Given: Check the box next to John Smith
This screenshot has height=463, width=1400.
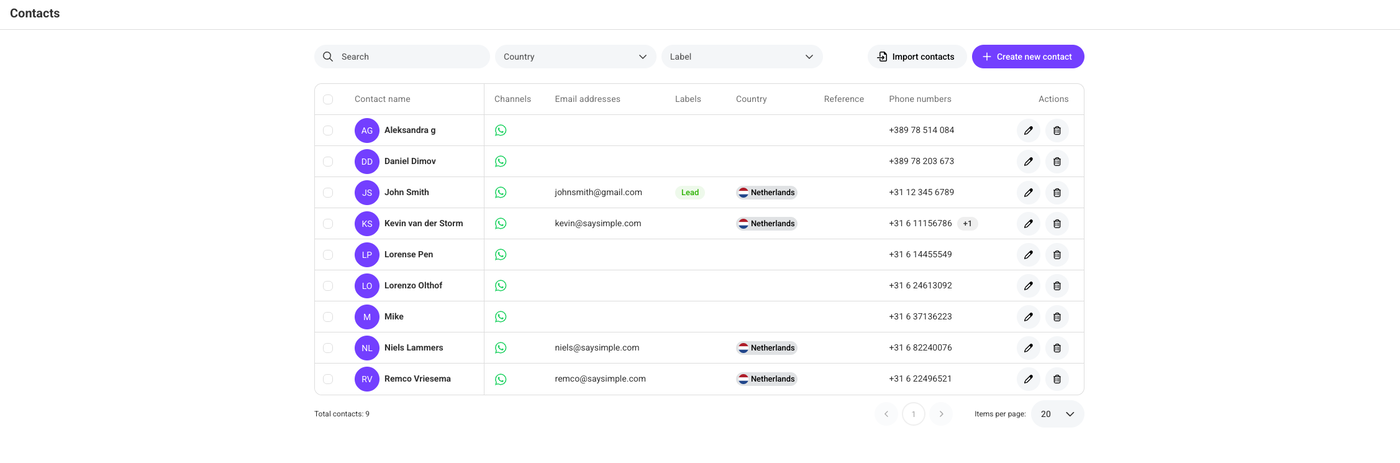Looking at the screenshot, I should click(x=328, y=192).
